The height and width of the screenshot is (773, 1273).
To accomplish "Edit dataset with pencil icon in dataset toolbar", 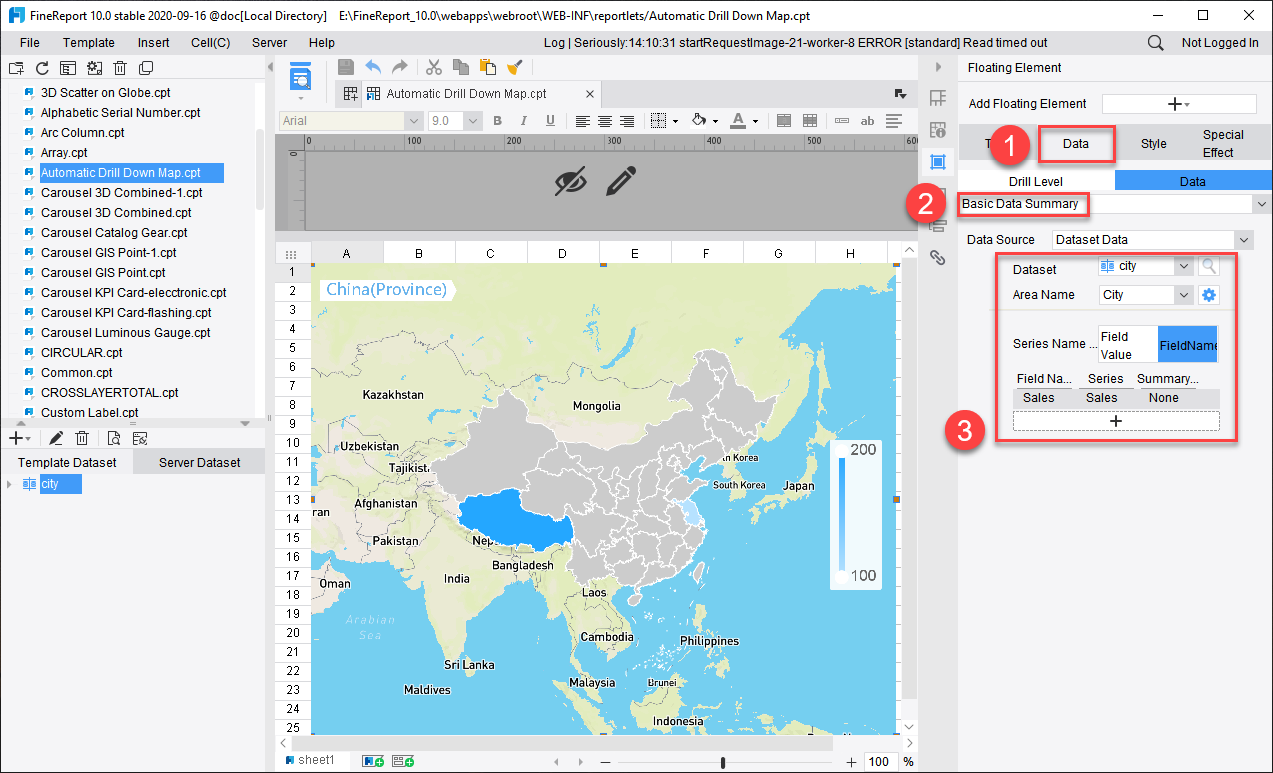I will (x=56, y=438).
